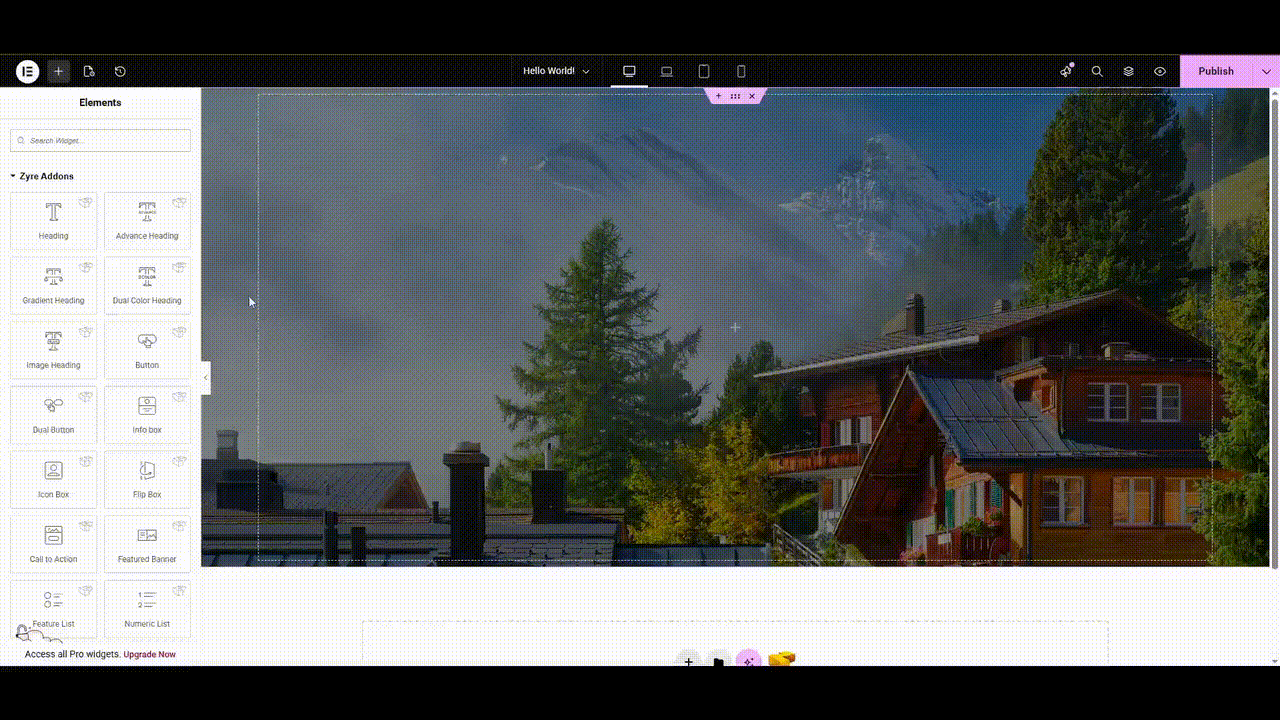This screenshot has width=1280, height=720.
Task: Select the Feature List widget
Action: 54,609
